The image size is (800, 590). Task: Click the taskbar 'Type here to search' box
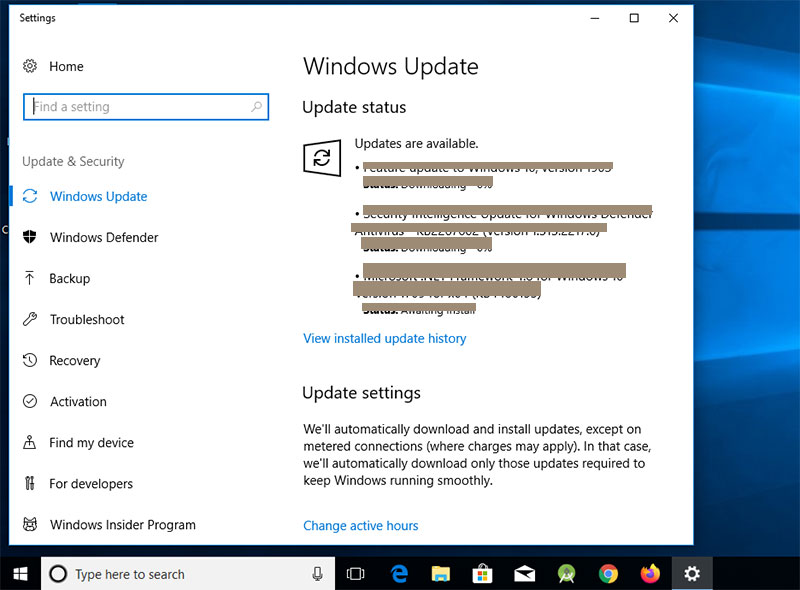[188, 574]
